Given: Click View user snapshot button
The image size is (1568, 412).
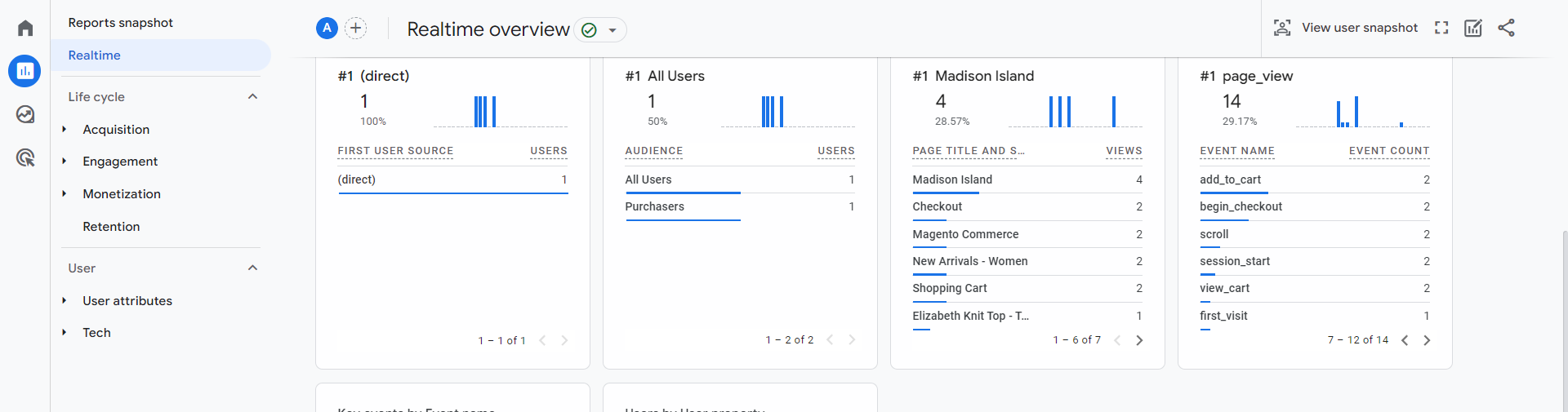Looking at the screenshot, I should point(1346,28).
